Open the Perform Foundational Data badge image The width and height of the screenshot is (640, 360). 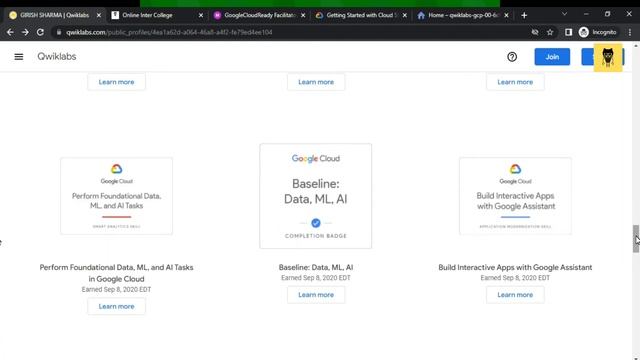116,196
